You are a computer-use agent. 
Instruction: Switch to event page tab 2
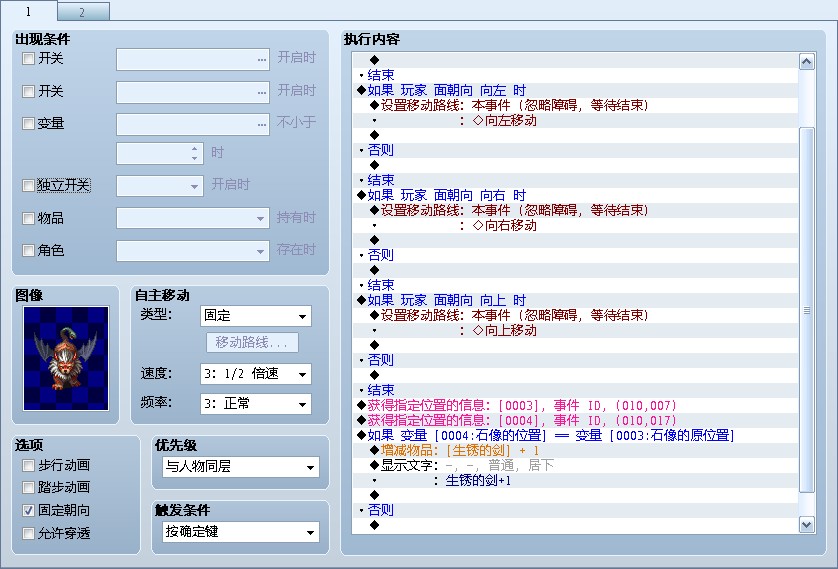[83, 12]
